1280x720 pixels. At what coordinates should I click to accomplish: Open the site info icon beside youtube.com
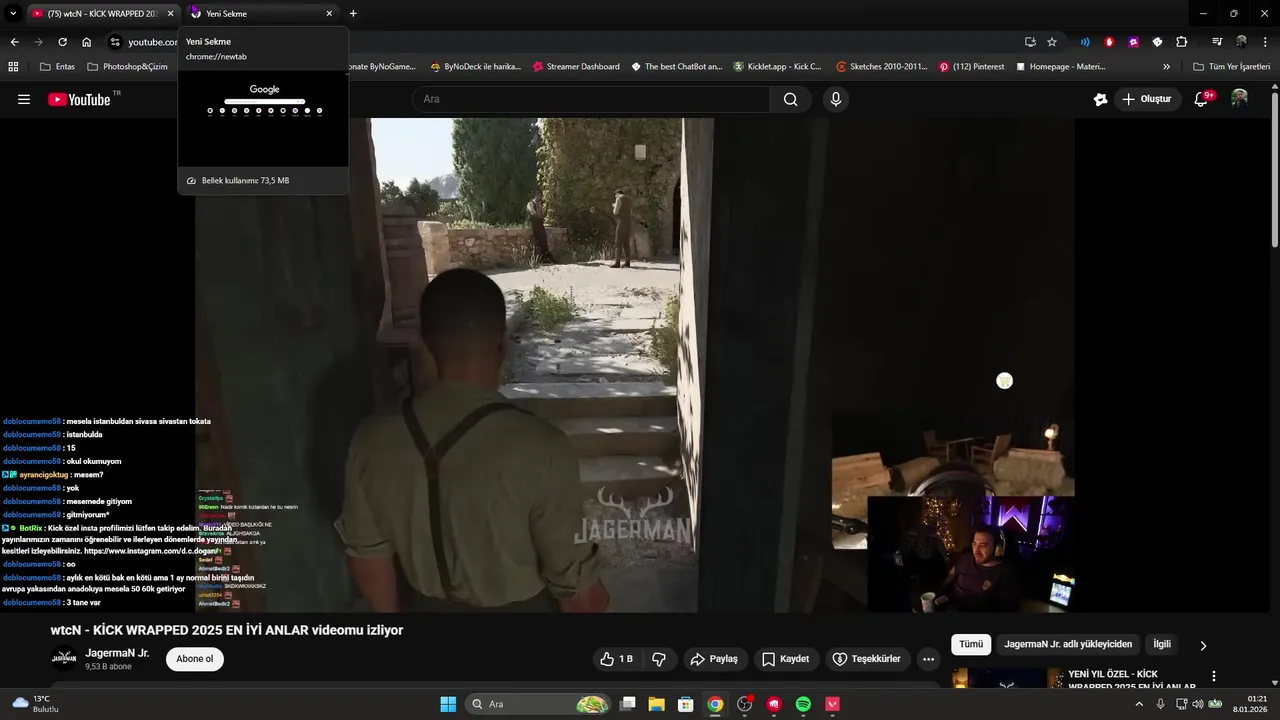(x=115, y=42)
